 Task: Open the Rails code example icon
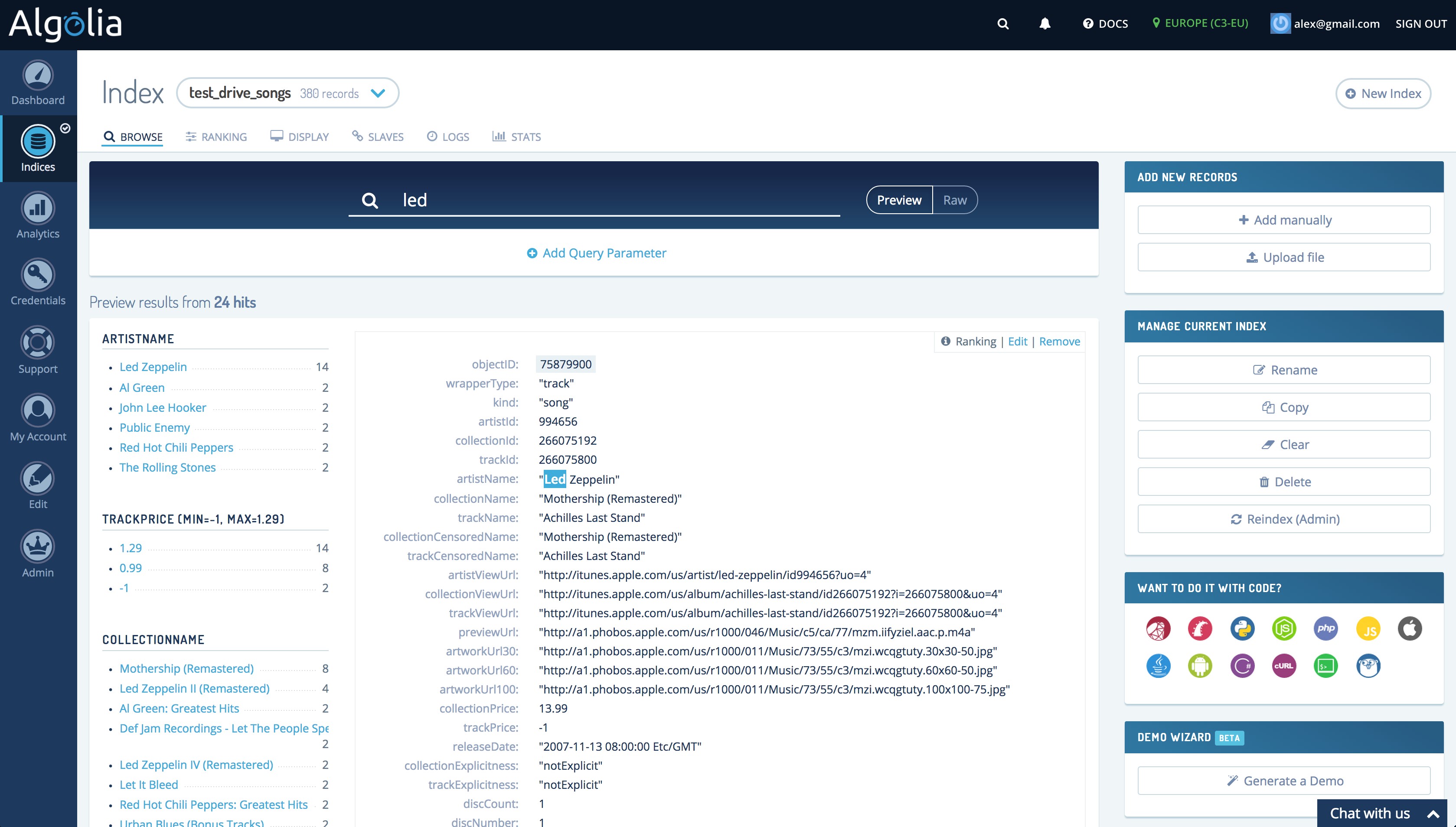point(1200,629)
